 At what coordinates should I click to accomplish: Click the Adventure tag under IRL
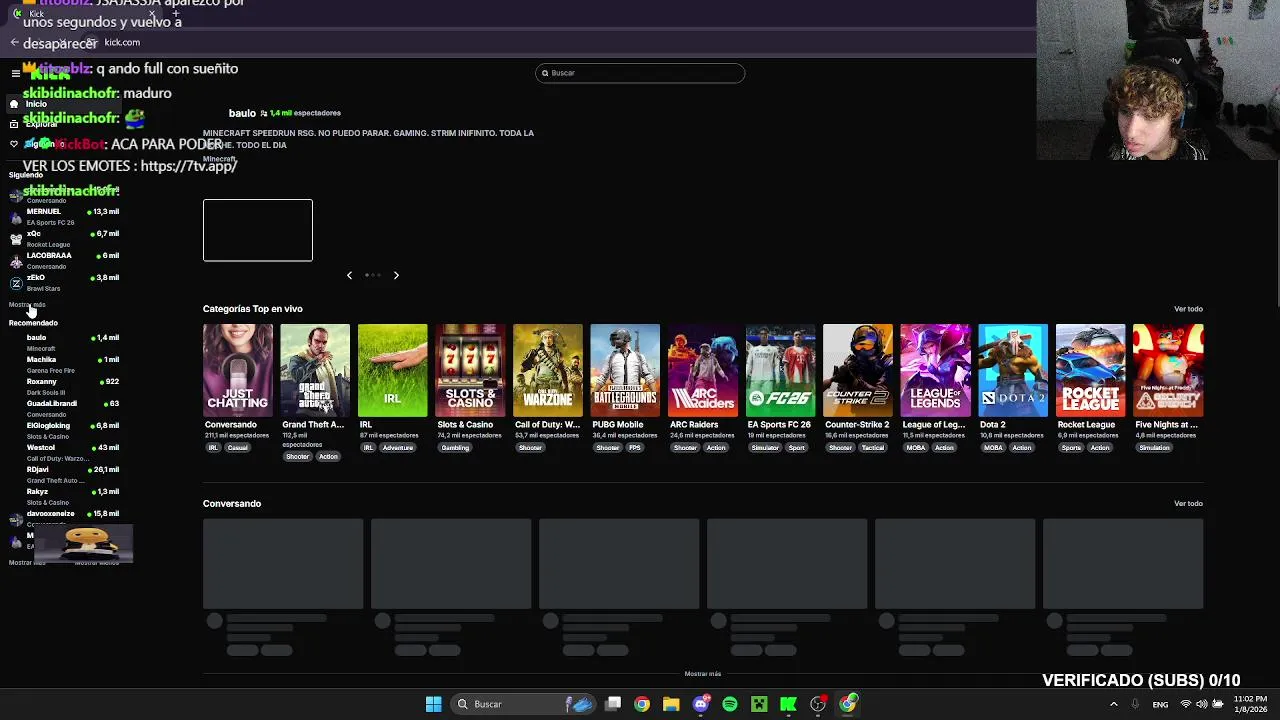pyautogui.click(x=397, y=448)
